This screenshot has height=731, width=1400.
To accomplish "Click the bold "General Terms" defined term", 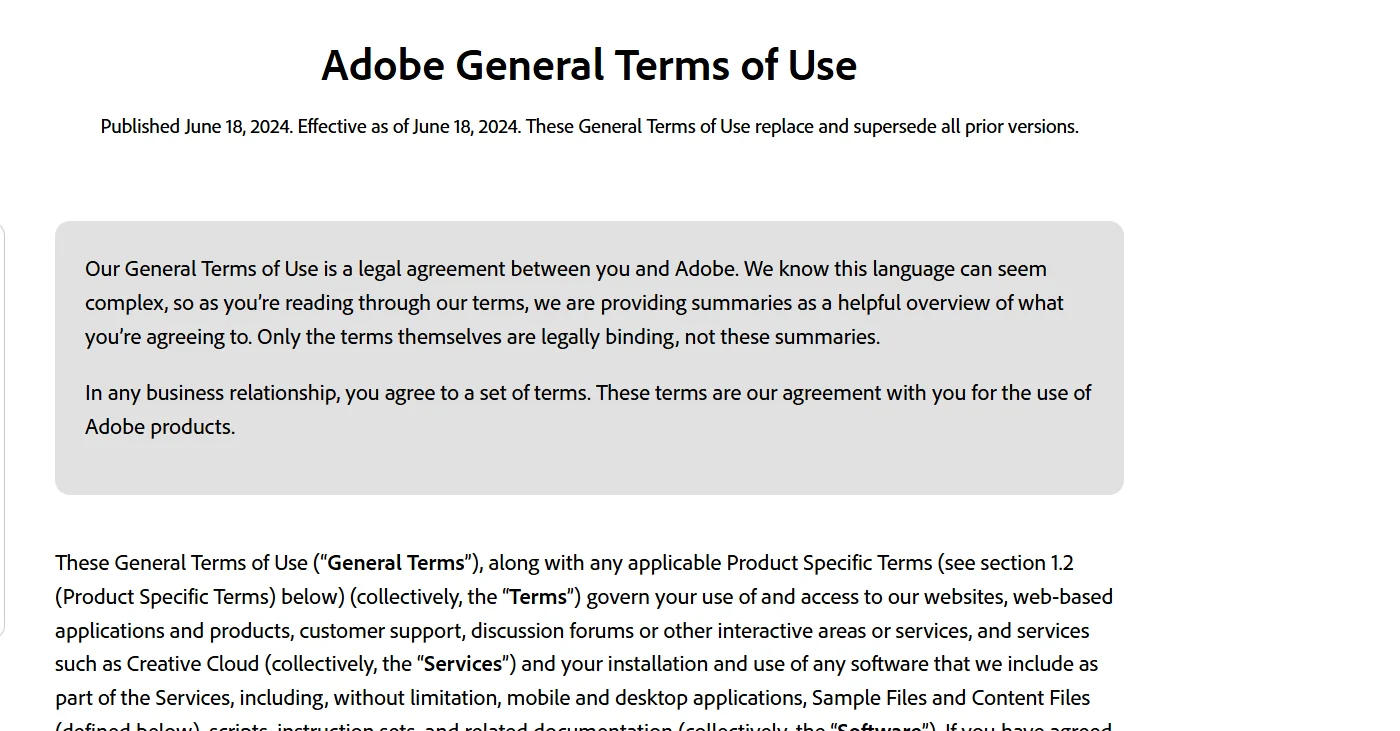I will pos(396,563).
